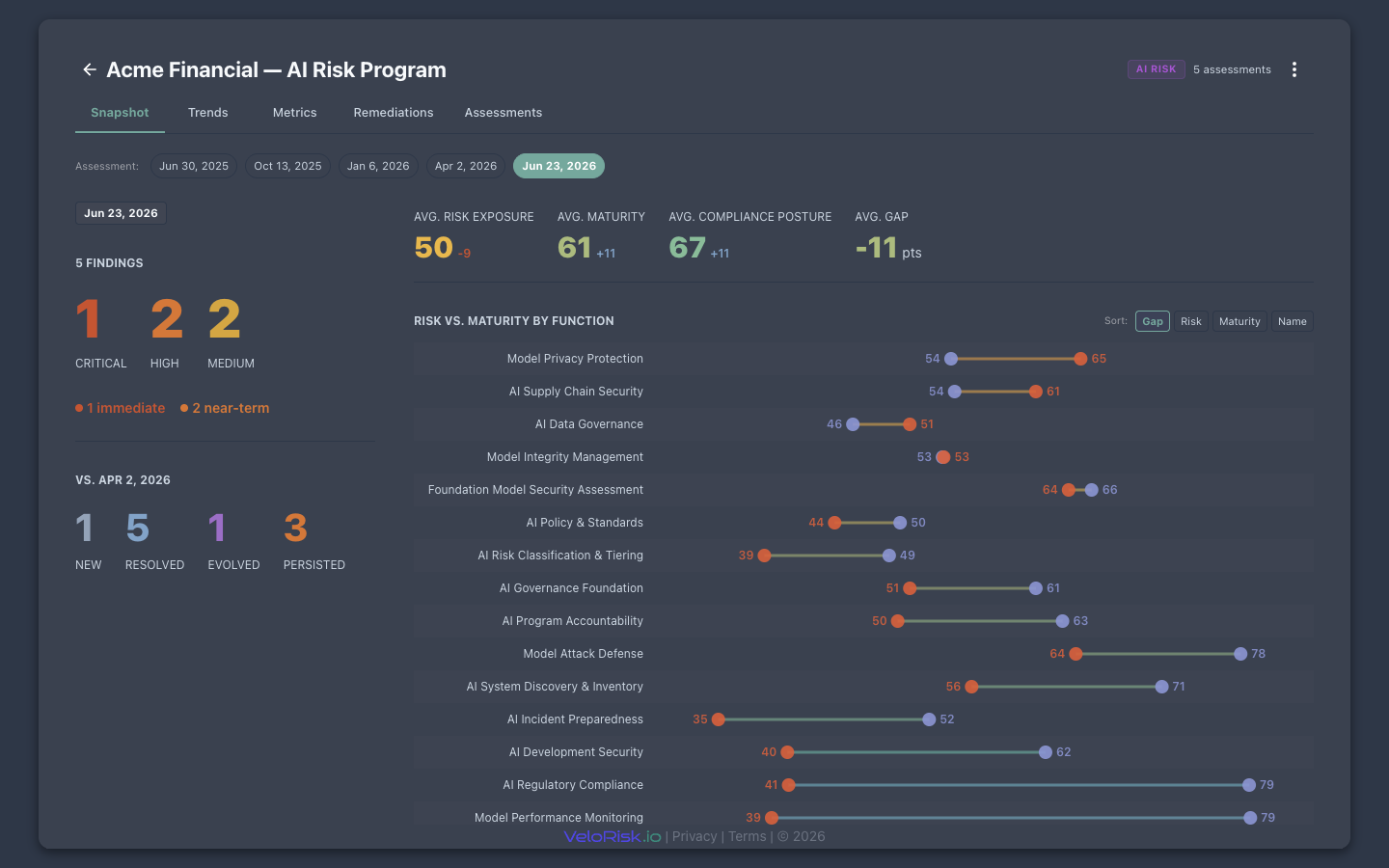Click the AI Regulatory Compliance risk dot 41

[789, 785]
